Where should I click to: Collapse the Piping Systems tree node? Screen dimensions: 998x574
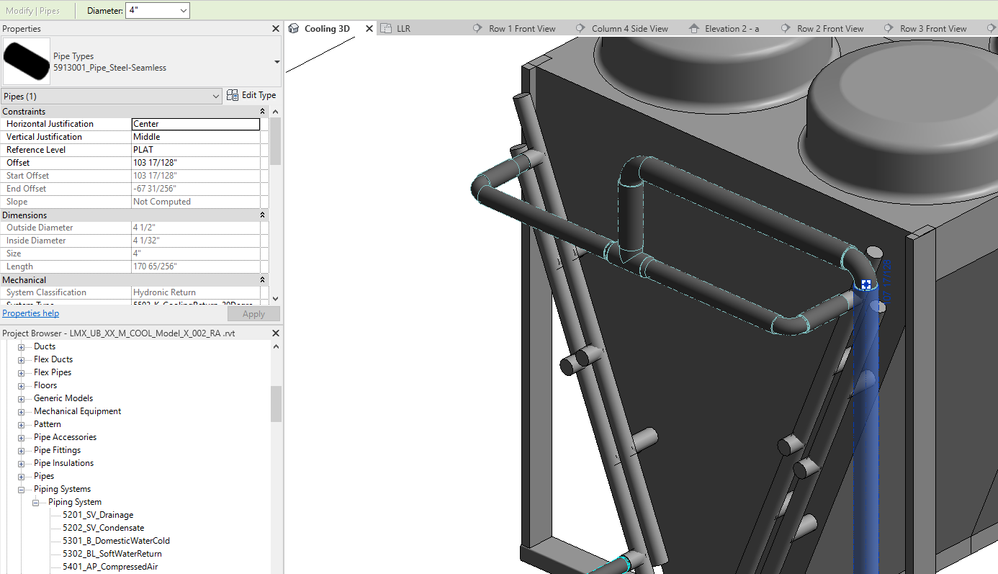click(21, 489)
